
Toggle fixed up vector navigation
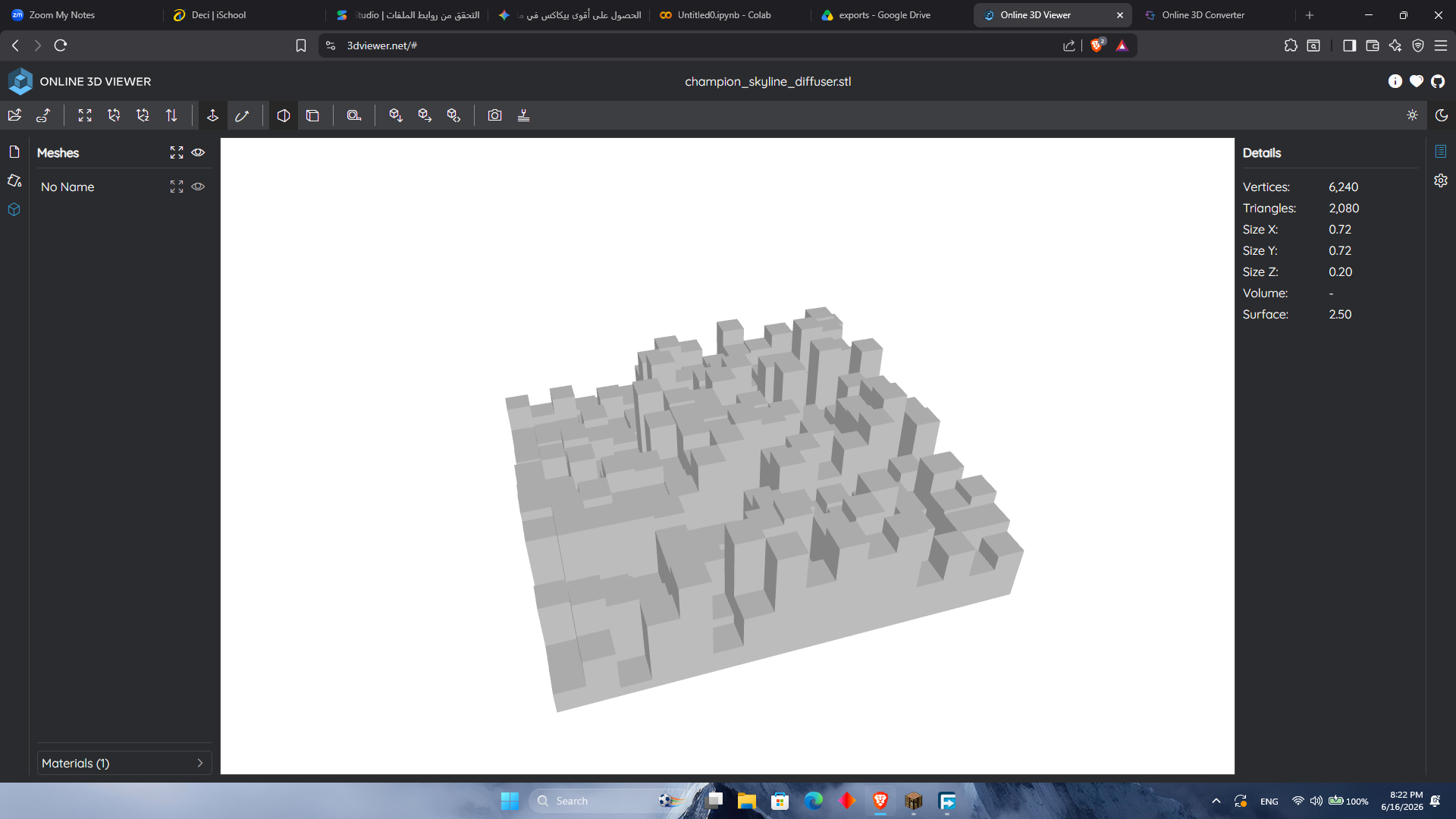tap(213, 115)
